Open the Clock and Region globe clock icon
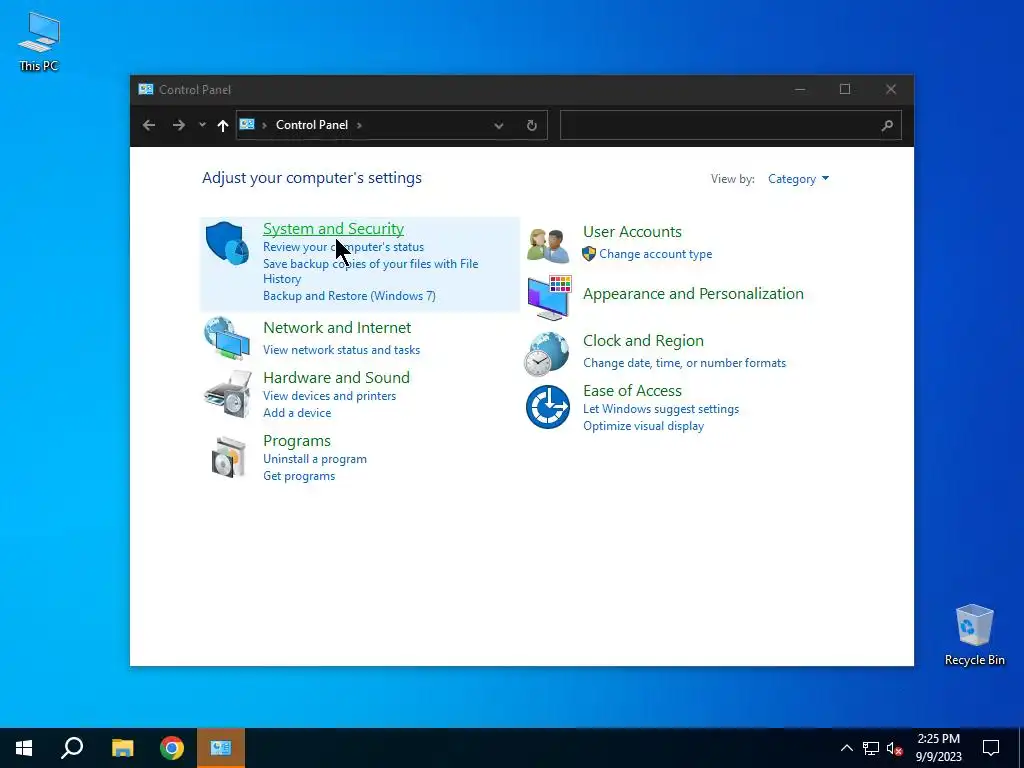The height and width of the screenshot is (768, 1024). [547, 354]
